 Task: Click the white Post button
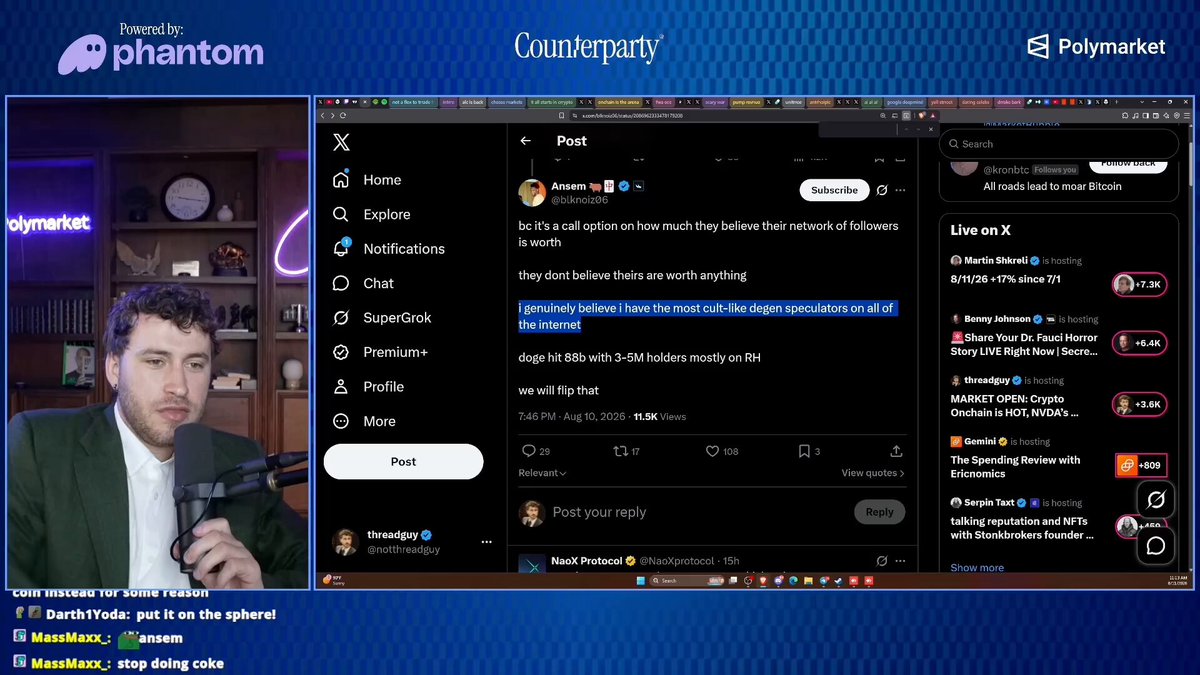tap(403, 461)
